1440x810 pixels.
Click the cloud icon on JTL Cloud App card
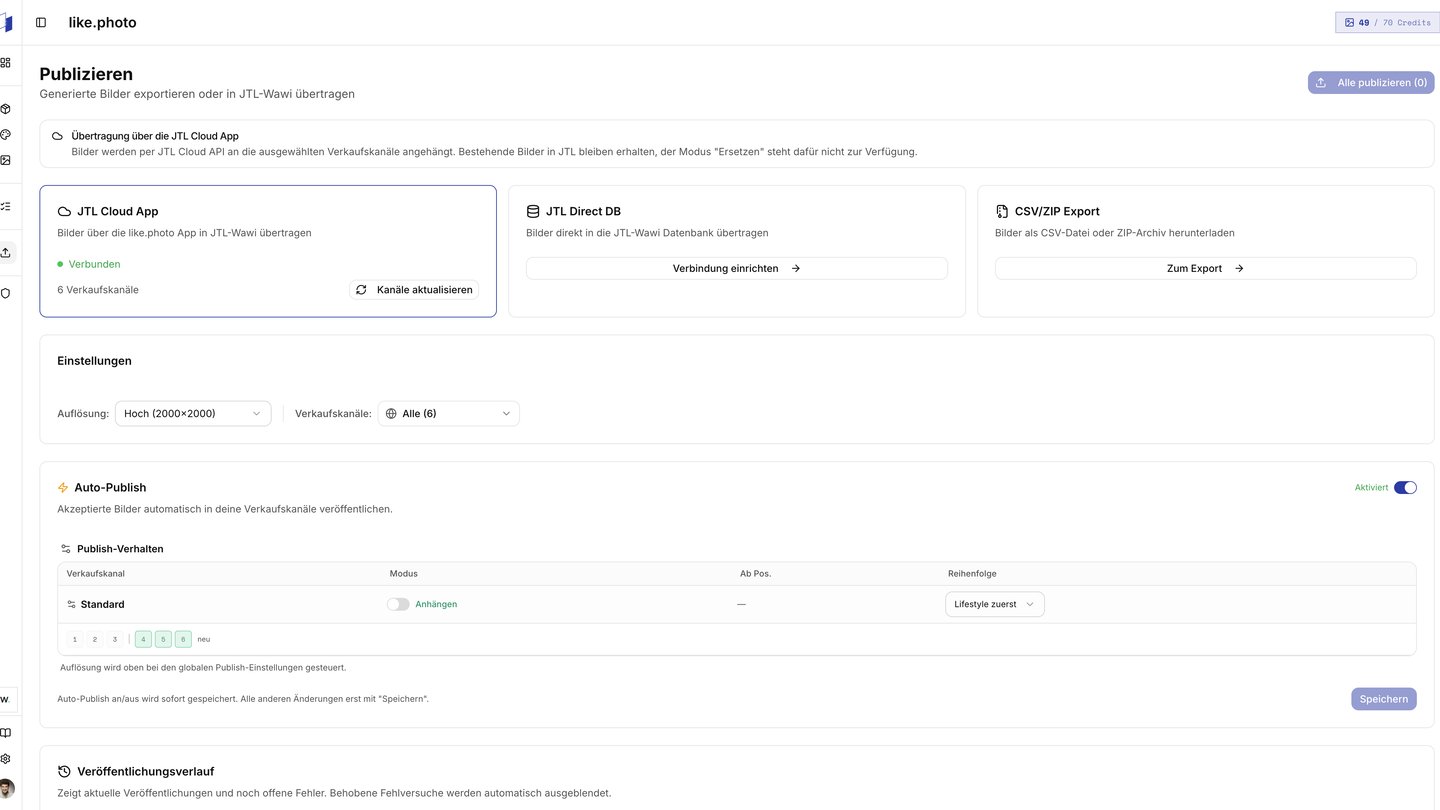64,212
